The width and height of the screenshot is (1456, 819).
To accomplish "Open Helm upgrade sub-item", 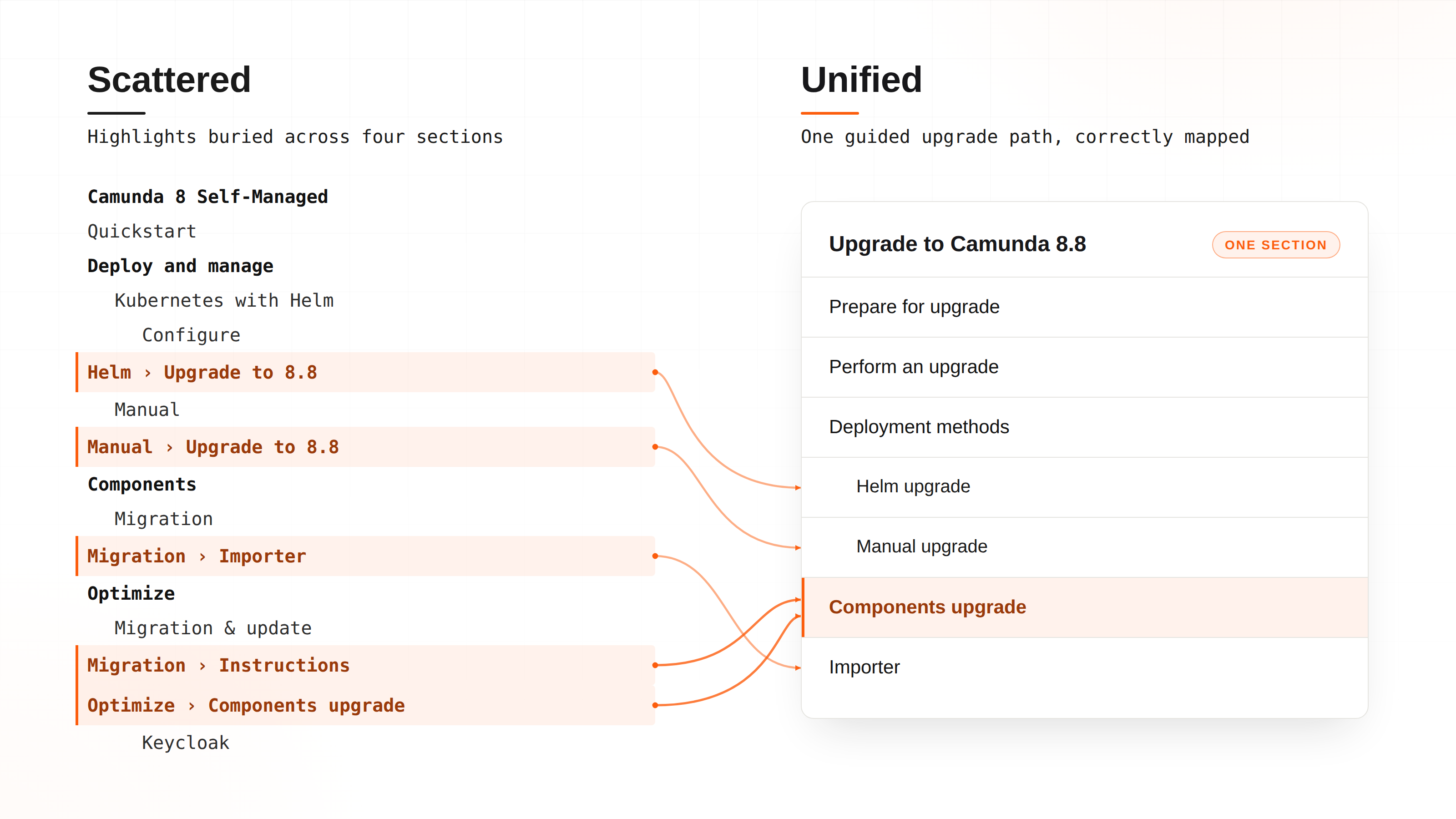I will point(1084,487).
